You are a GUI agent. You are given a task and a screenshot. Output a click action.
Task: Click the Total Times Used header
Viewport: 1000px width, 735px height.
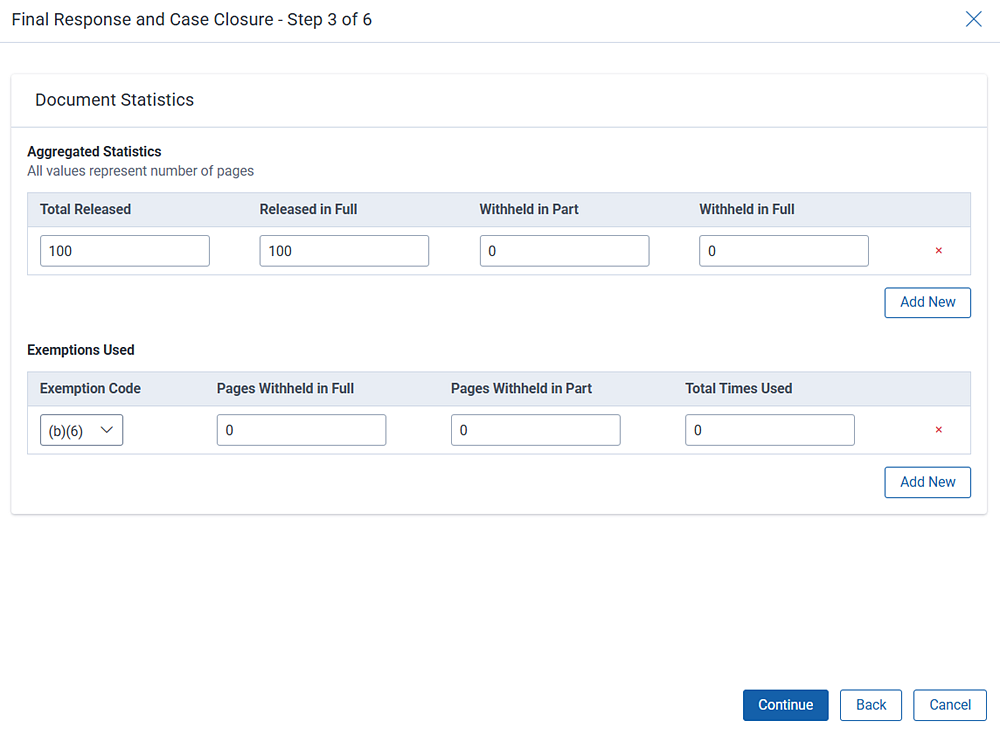[739, 389]
